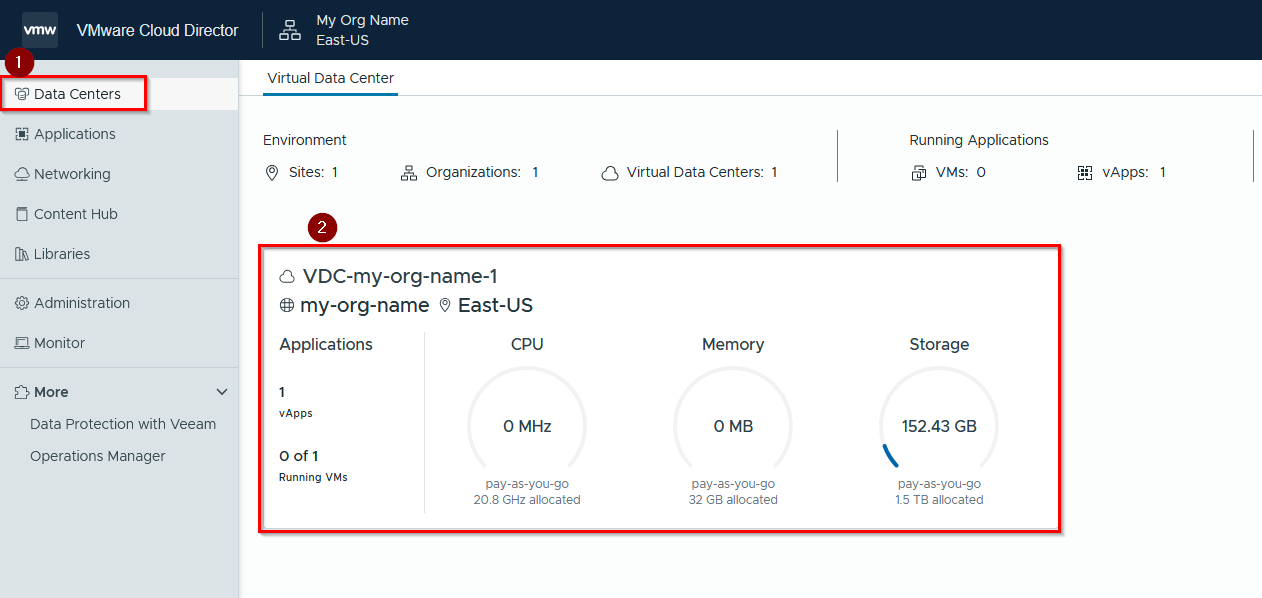Click the "Sites: 1" environment entry
Screen dimensions: 1262x598
[302, 173]
